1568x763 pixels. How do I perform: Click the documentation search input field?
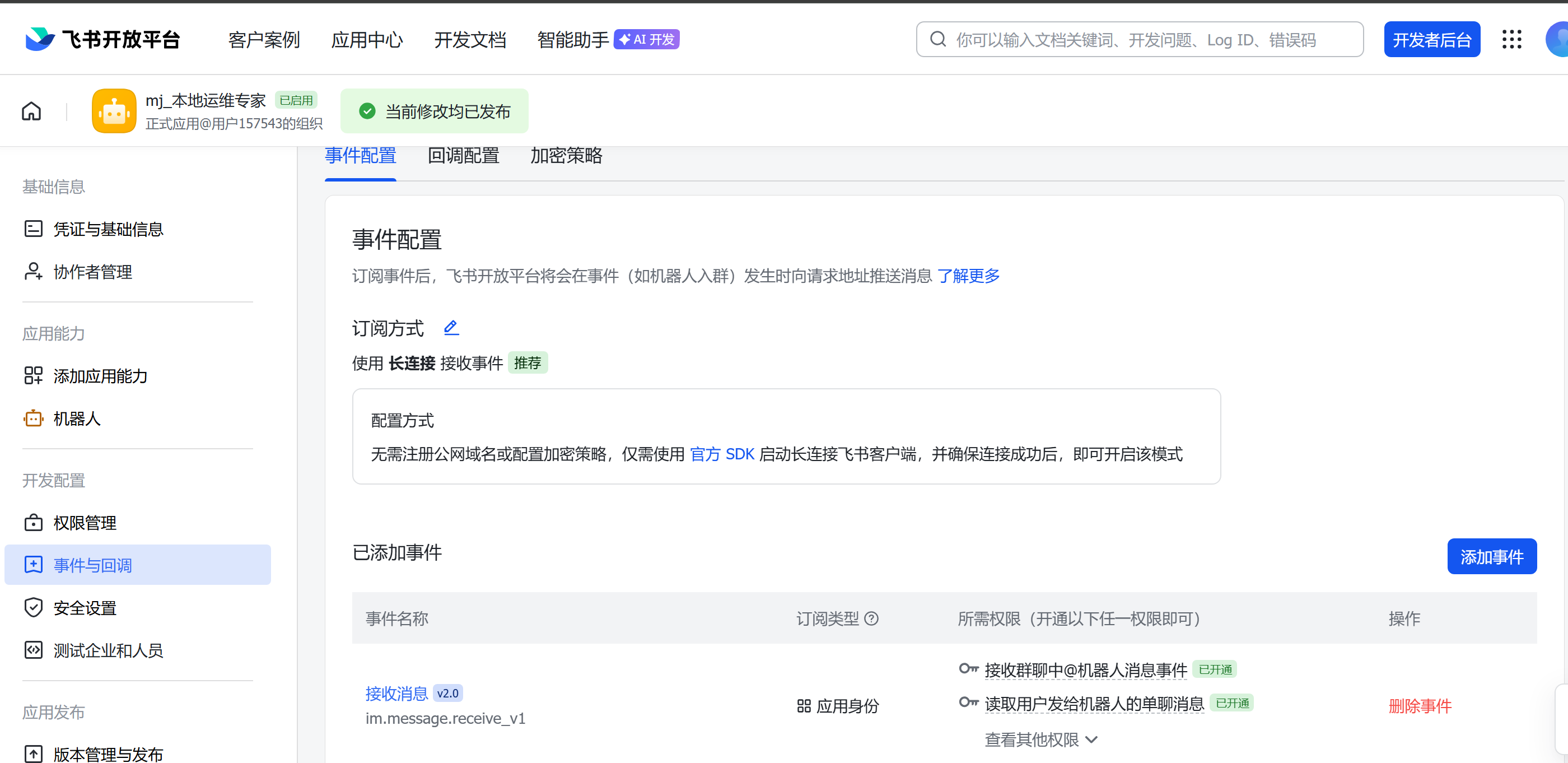(1140, 40)
